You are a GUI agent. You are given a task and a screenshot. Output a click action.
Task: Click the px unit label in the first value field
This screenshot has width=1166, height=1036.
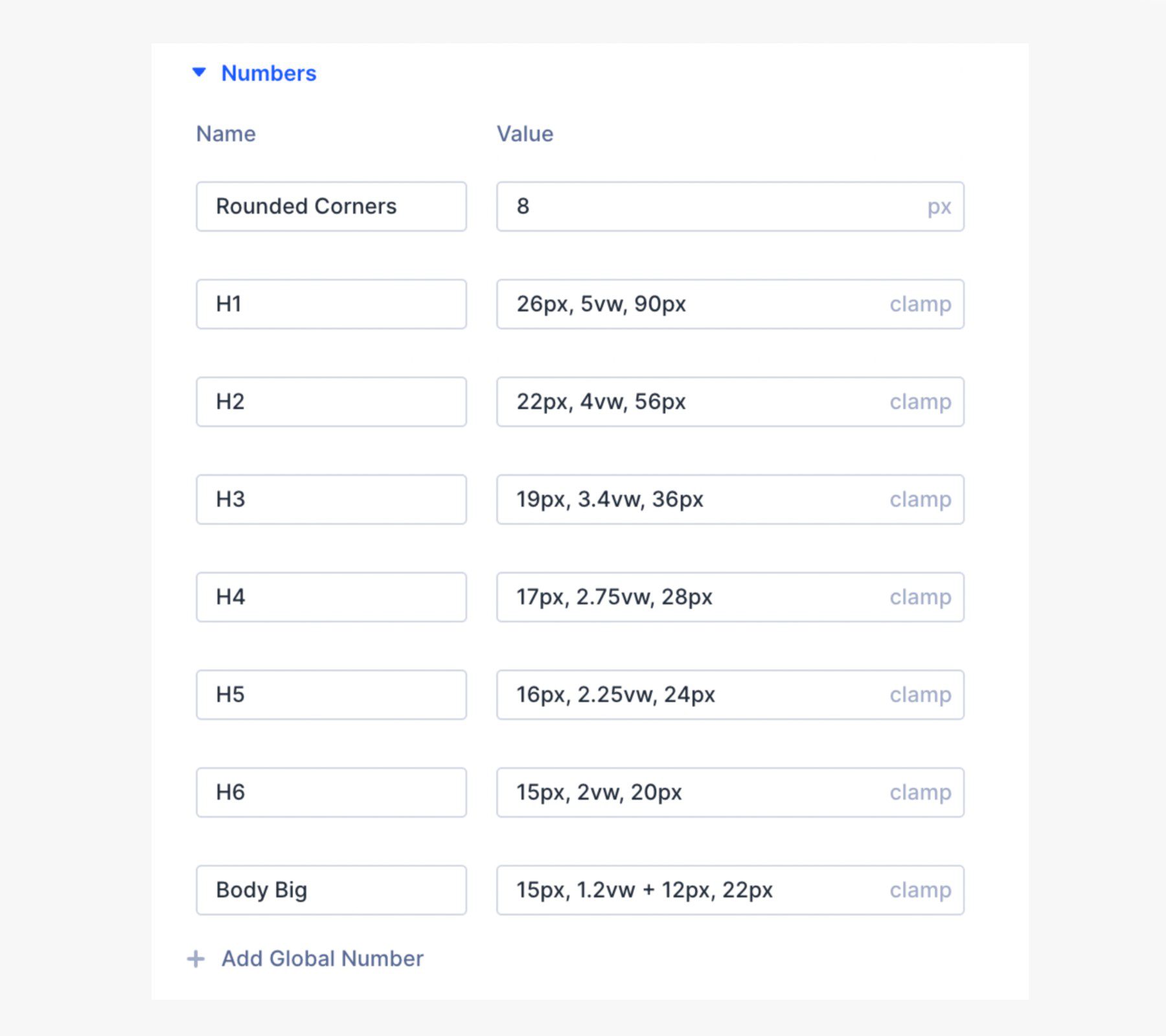(939, 206)
